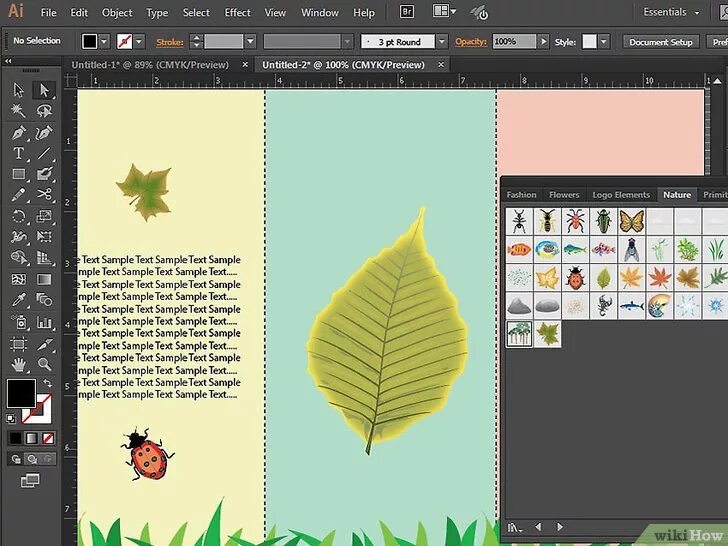
Task: Select the Direct Selection tool
Action: tap(44, 90)
